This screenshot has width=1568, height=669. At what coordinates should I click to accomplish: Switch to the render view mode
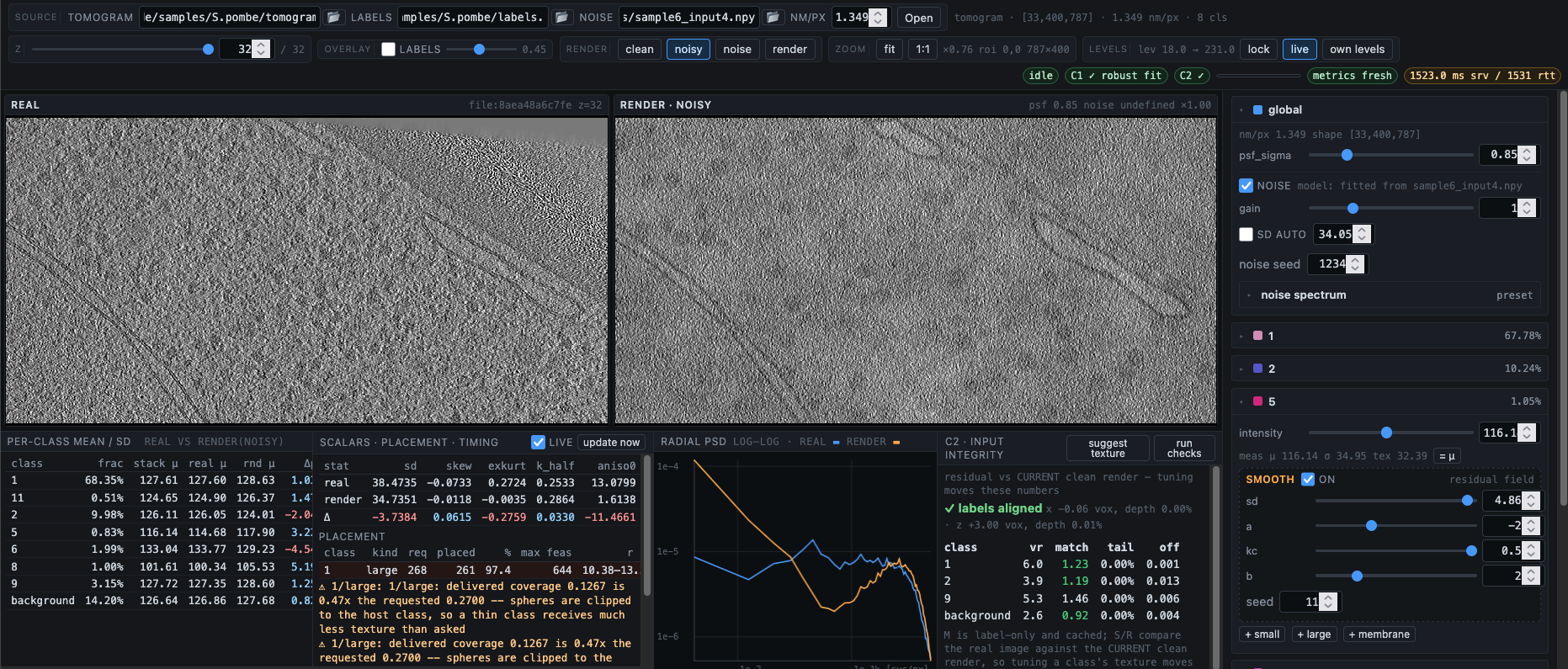(x=789, y=49)
